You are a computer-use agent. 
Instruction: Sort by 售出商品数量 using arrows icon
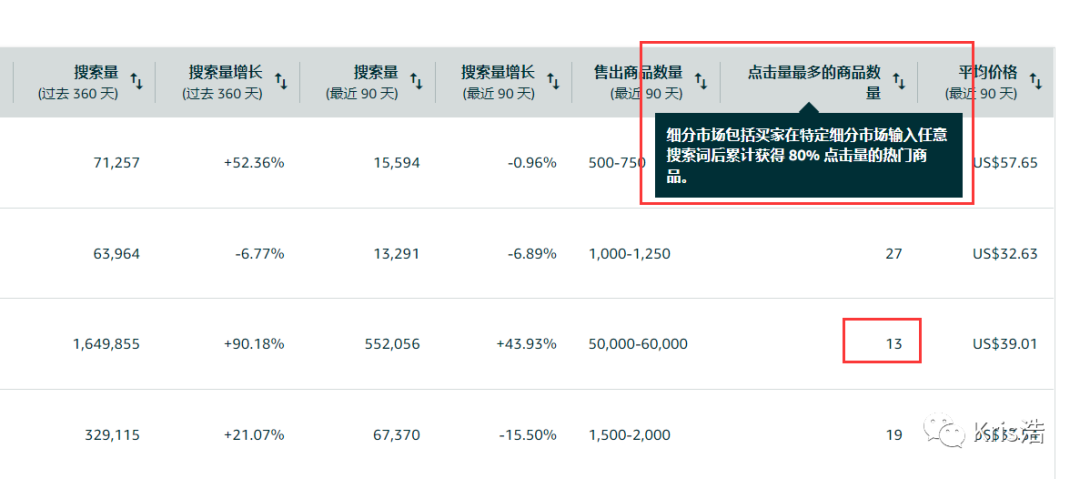701,81
